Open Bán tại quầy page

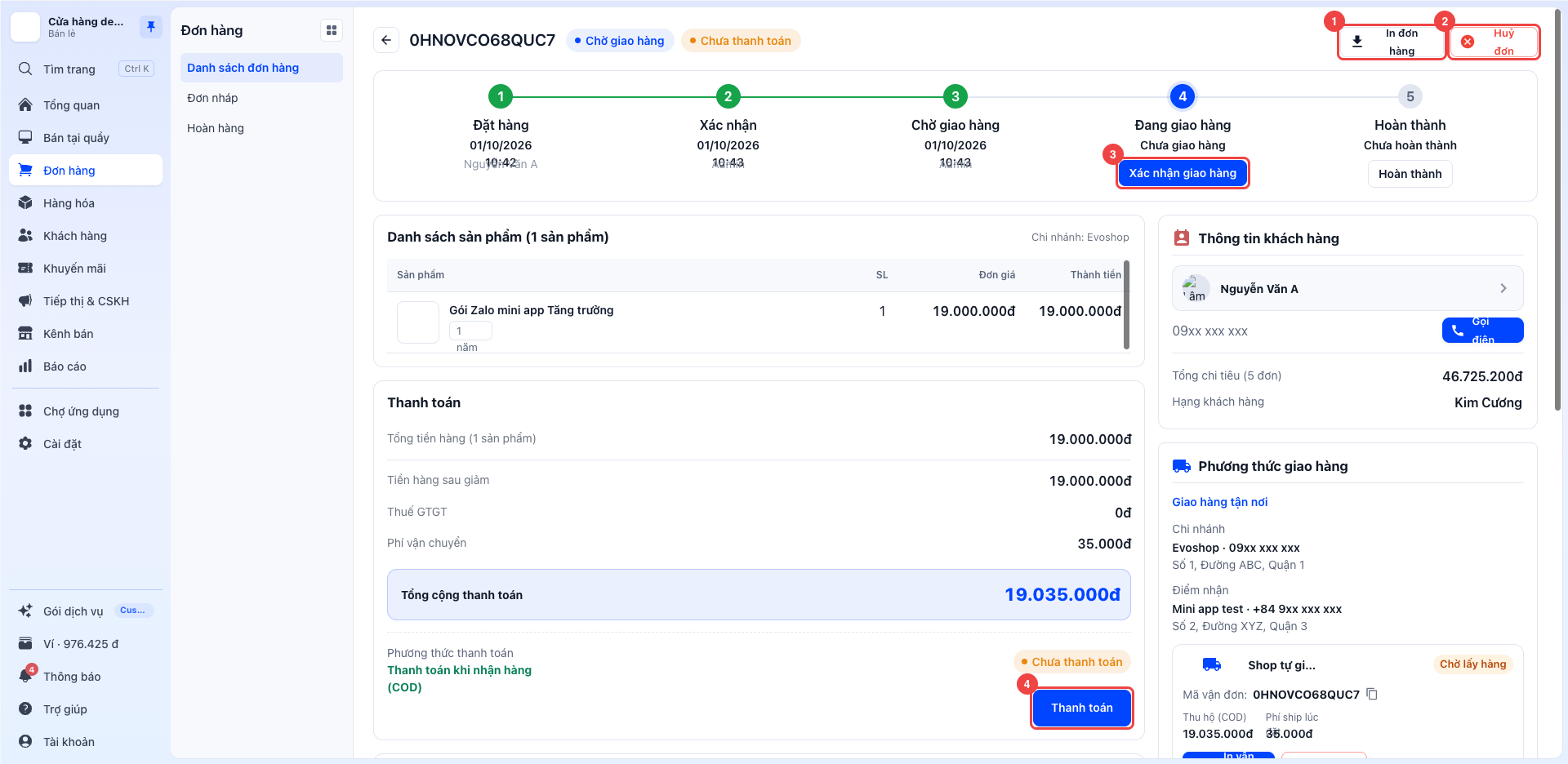pos(86,138)
